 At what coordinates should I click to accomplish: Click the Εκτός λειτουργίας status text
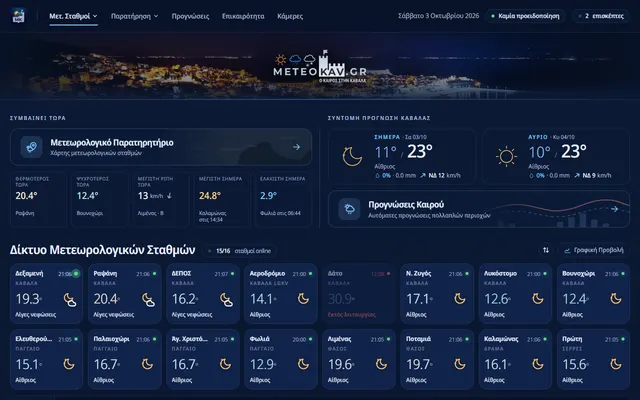[352, 315]
